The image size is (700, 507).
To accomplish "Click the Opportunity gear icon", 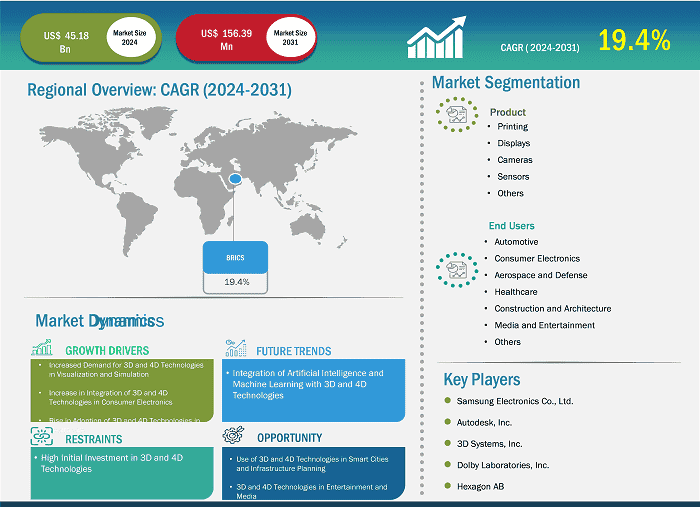I will pyautogui.click(x=233, y=434).
